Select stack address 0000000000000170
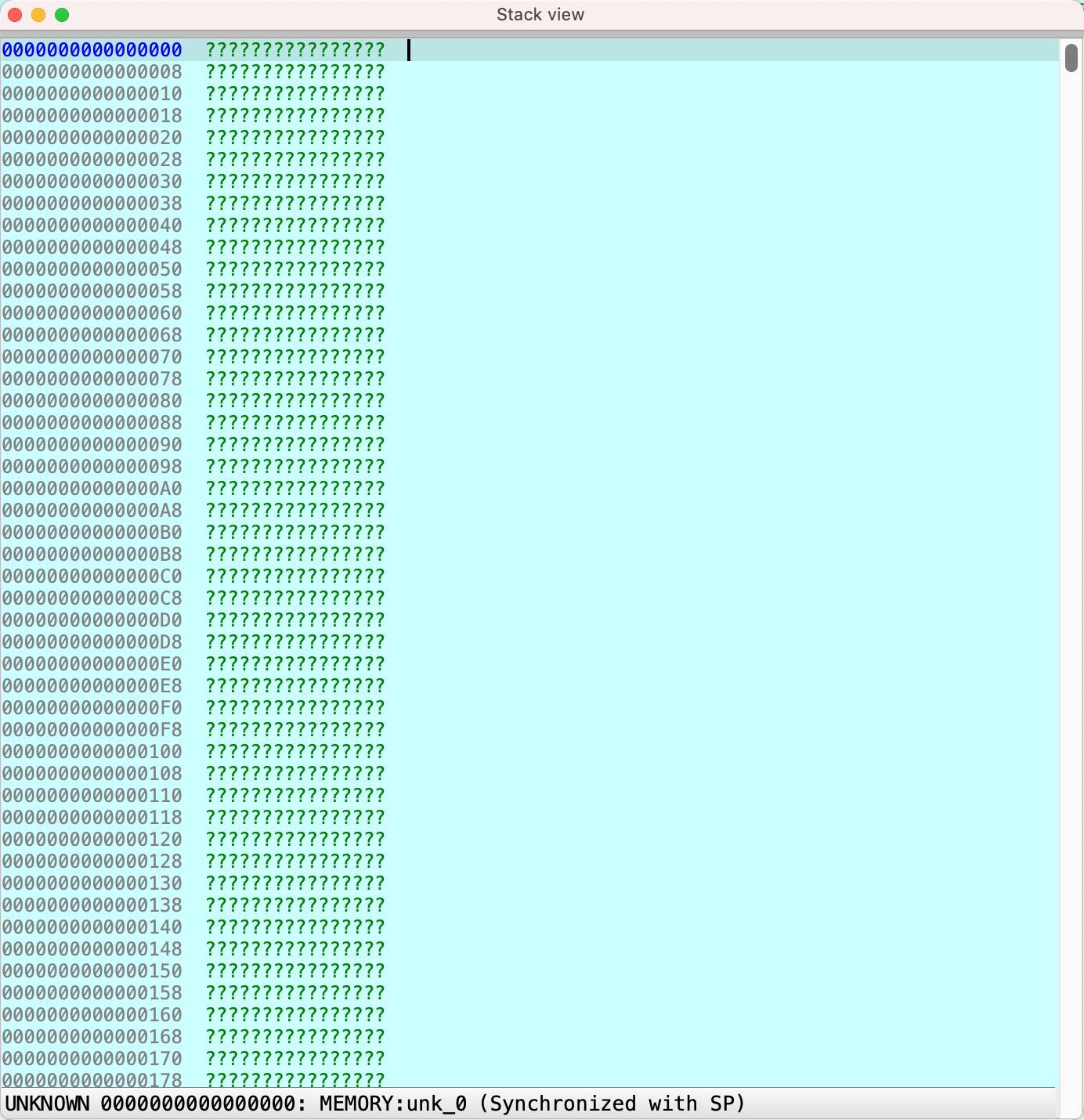The width and height of the screenshot is (1084, 1120). click(x=92, y=1059)
